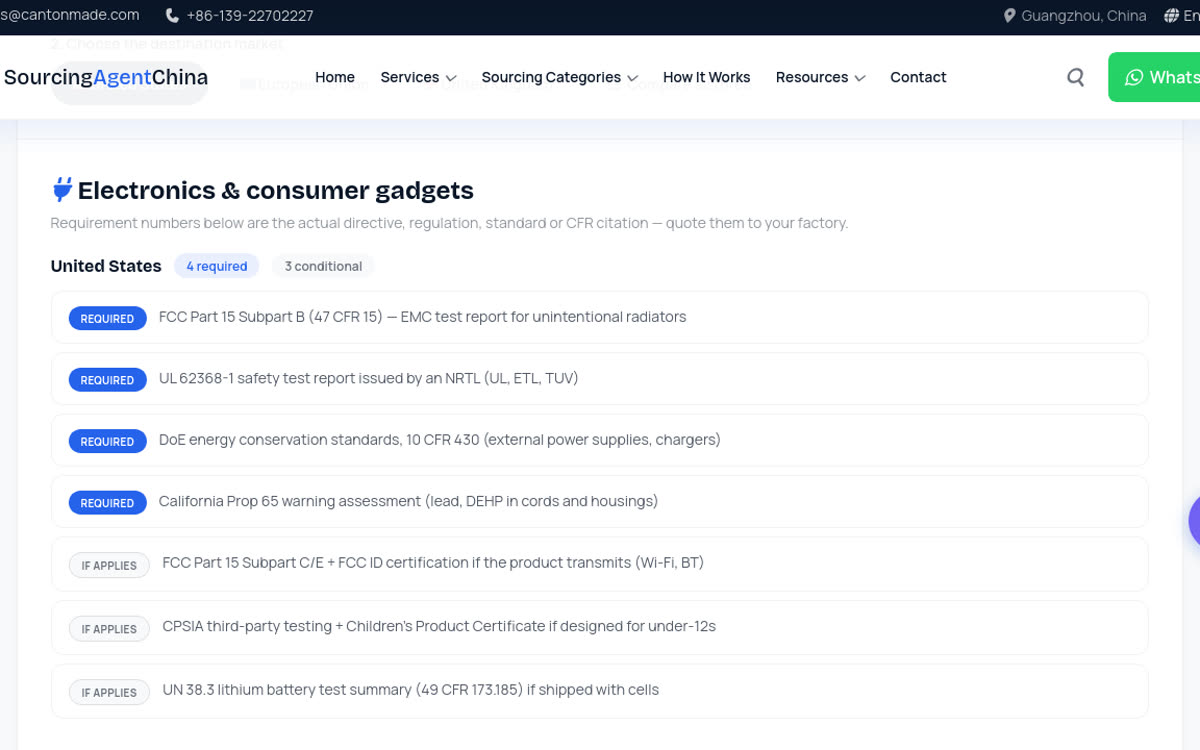The height and width of the screenshot is (750, 1200).
Task: Click the location pin icon near Guangzhou
Action: [1009, 16]
